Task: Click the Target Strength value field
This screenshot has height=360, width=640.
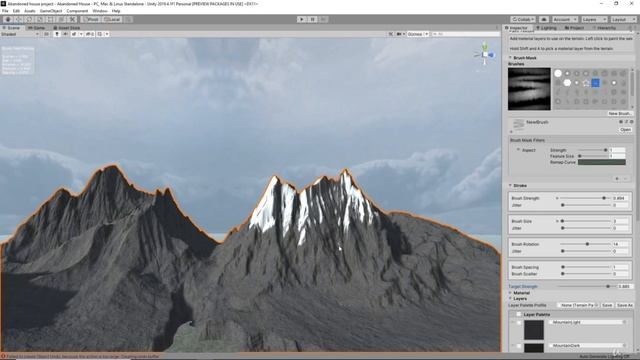Action: [x=624, y=287]
